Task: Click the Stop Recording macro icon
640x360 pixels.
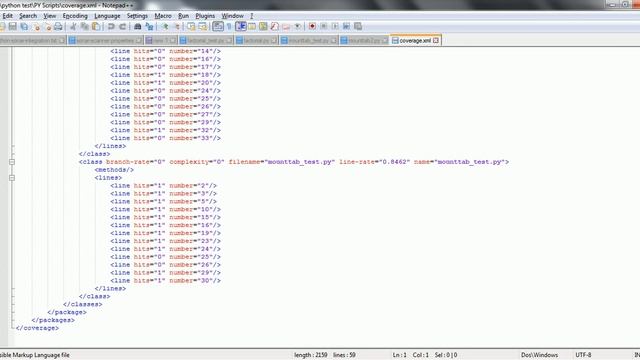Action: tap(324, 27)
